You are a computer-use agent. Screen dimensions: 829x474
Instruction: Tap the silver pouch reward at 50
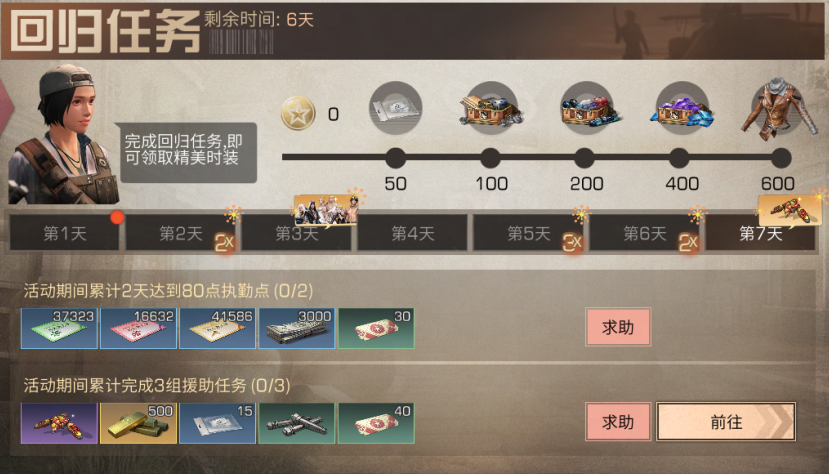(395, 108)
